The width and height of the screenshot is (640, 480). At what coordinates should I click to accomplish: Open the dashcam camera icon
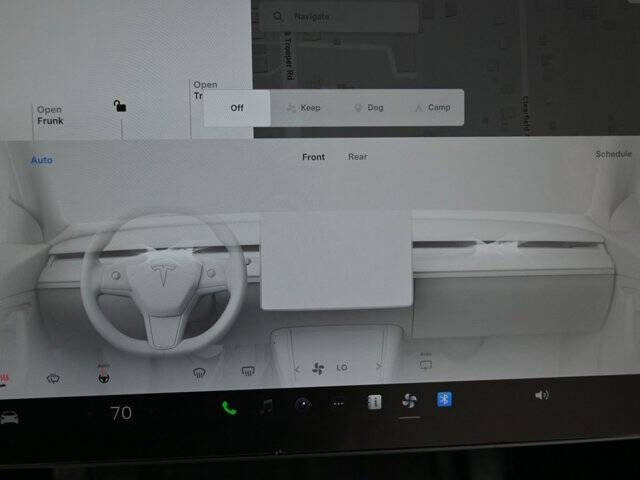tap(303, 404)
